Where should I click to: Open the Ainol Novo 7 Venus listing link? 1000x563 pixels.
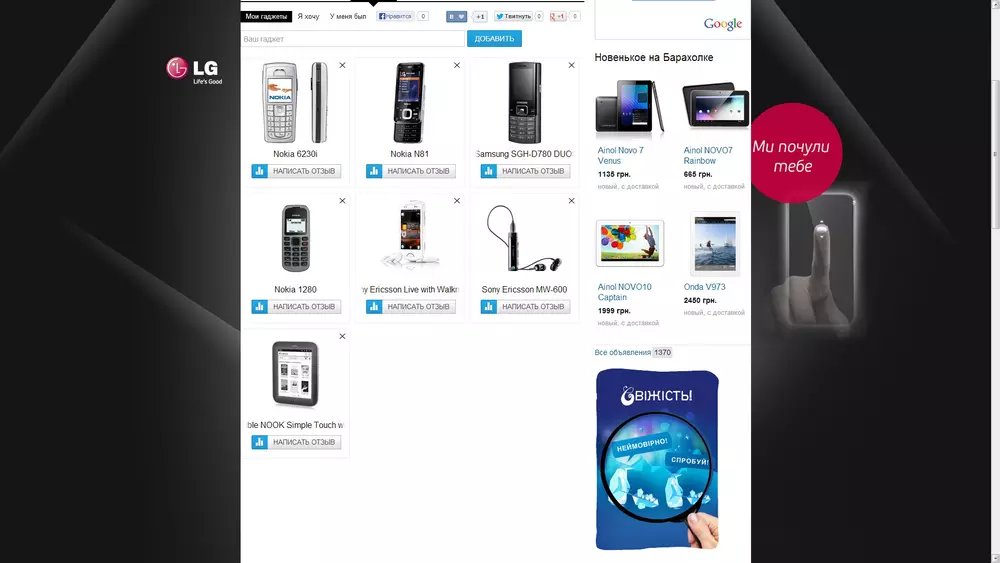click(x=621, y=156)
